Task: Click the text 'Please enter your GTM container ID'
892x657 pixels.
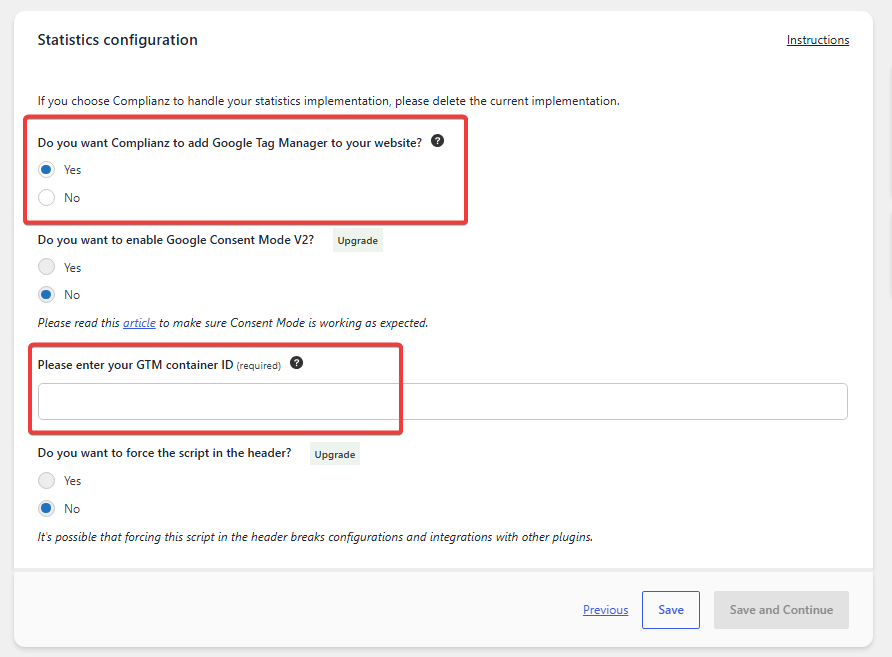Action: coord(135,365)
